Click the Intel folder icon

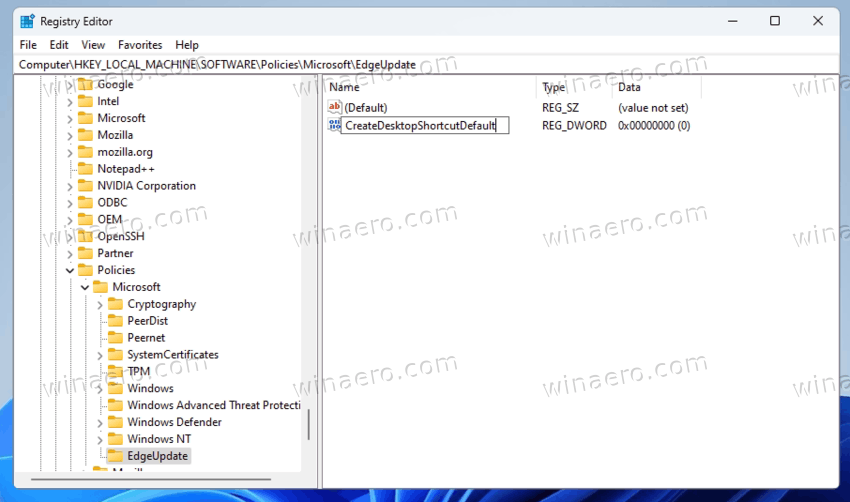[86, 101]
